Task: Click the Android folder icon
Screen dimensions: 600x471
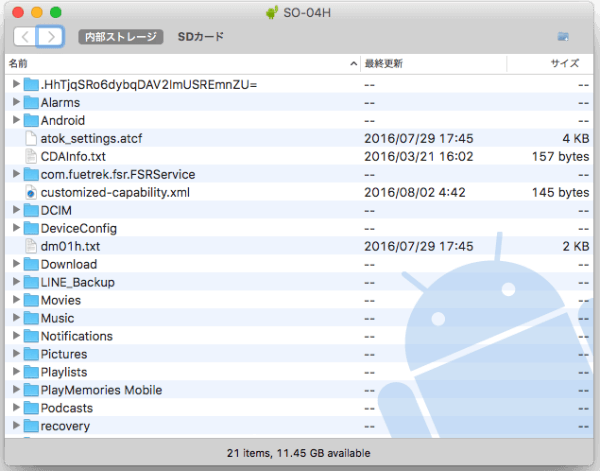Action: tap(31, 121)
